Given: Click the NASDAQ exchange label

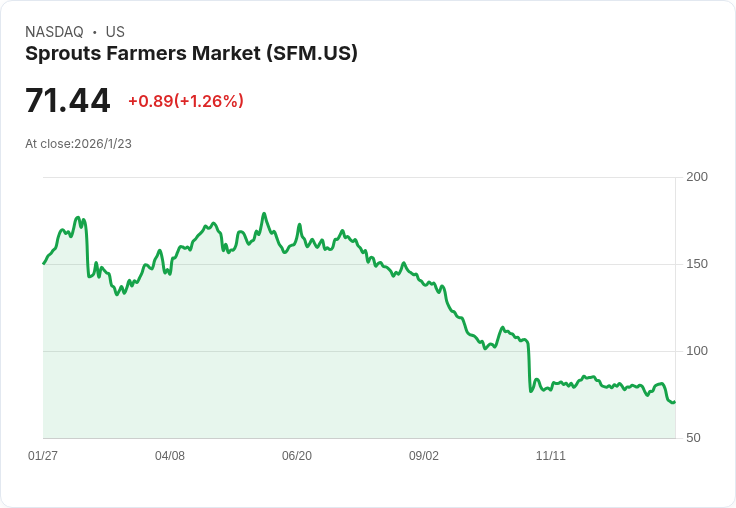Looking at the screenshot, I should [54, 32].
